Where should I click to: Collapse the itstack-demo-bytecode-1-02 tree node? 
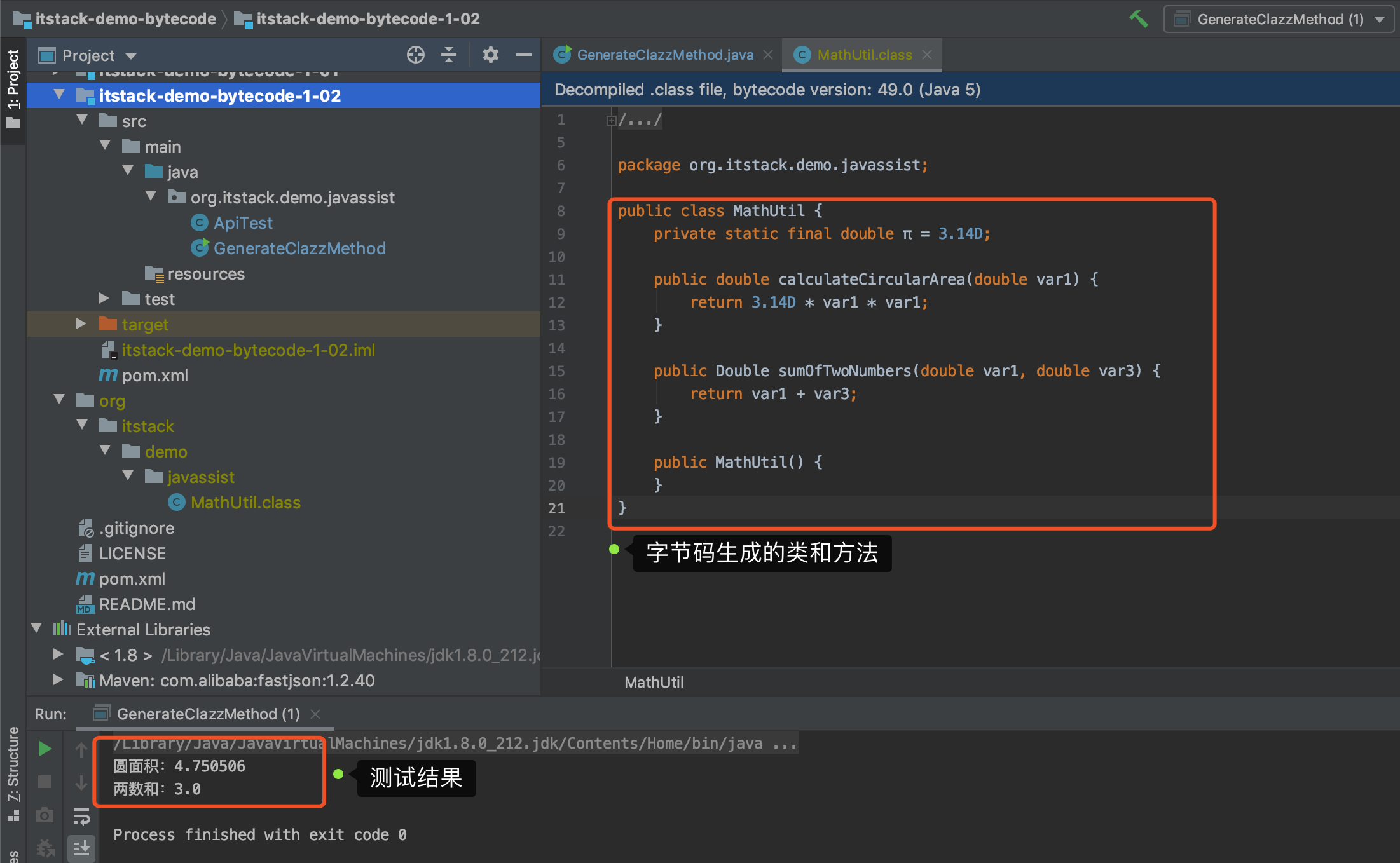(x=59, y=95)
